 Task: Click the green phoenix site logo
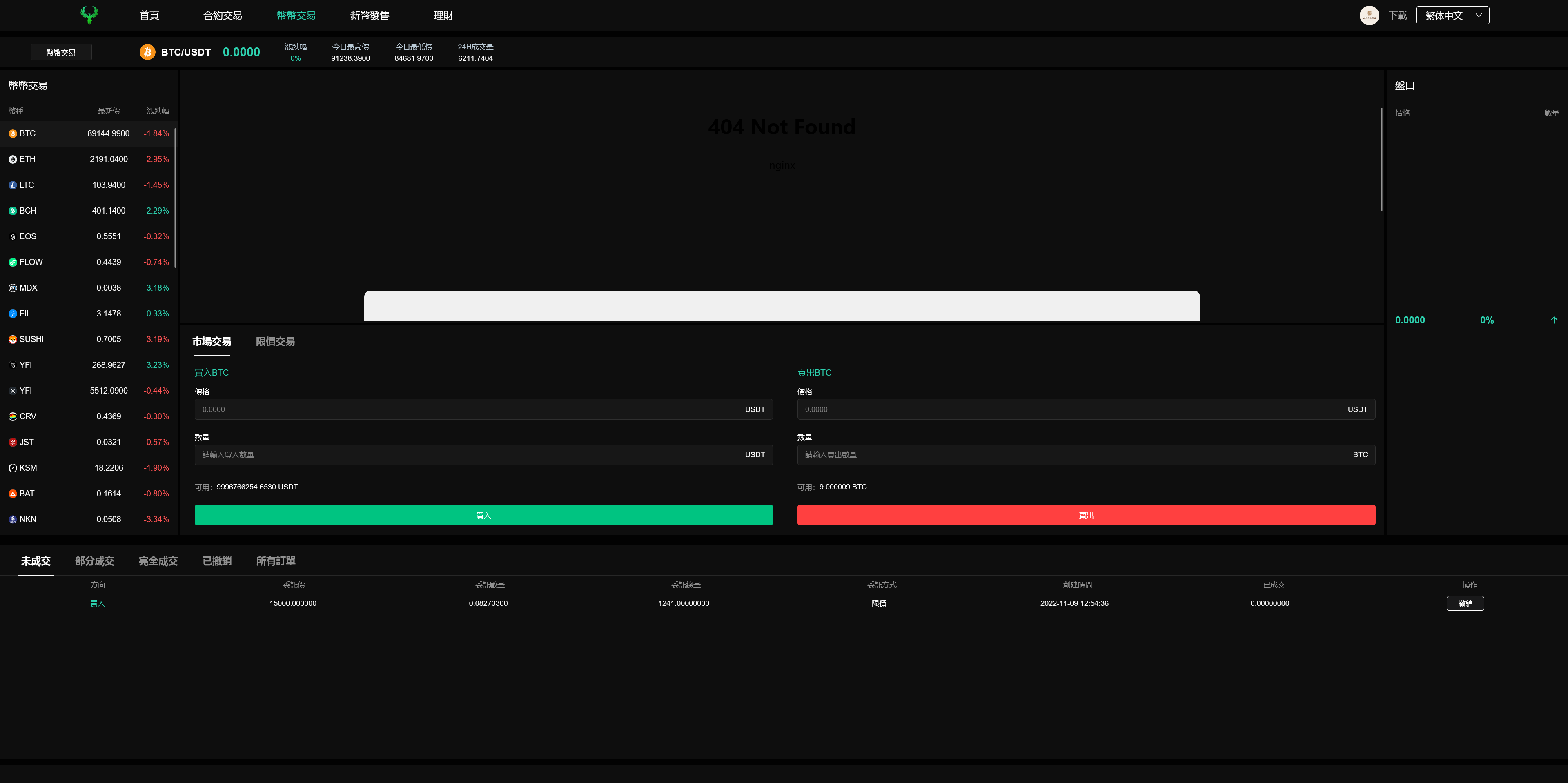tap(89, 15)
